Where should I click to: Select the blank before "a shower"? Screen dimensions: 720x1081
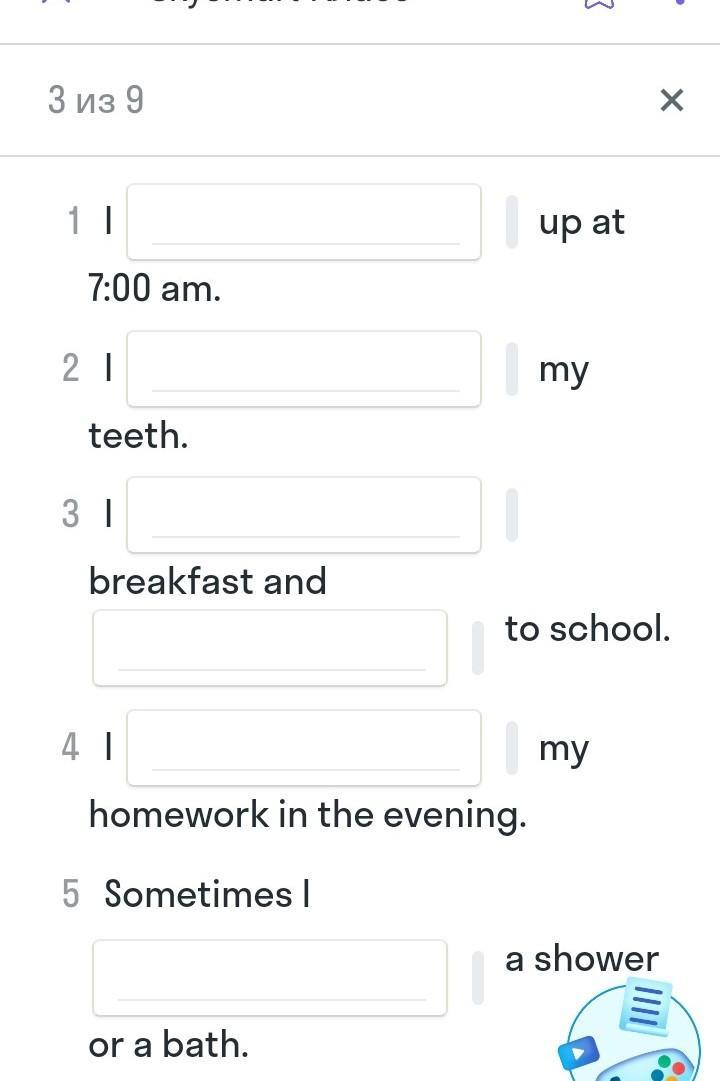pyautogui.click(x=270, y=978)
